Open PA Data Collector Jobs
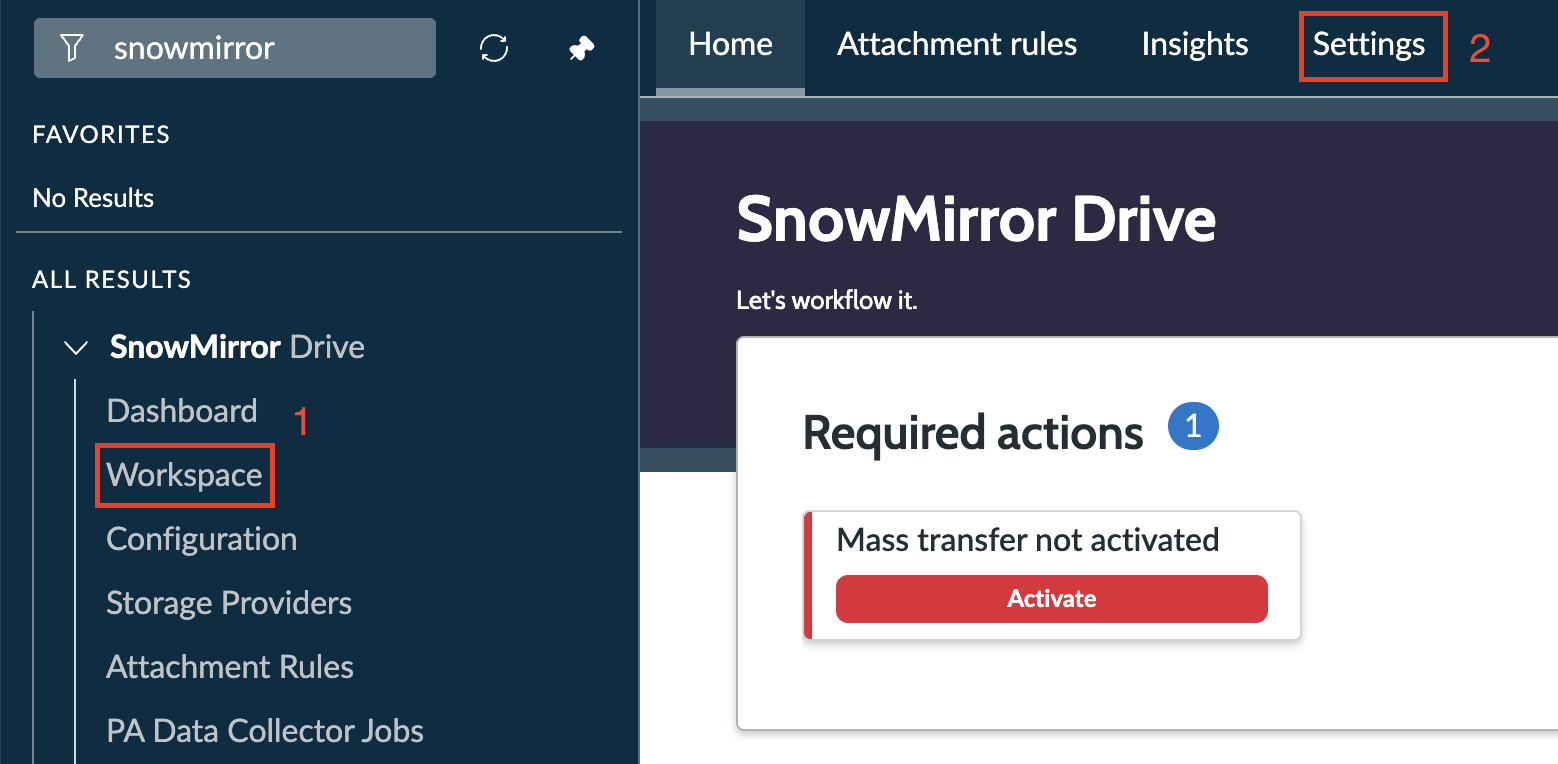This screenshot has height=764, width=1558. tap(265, 731)
